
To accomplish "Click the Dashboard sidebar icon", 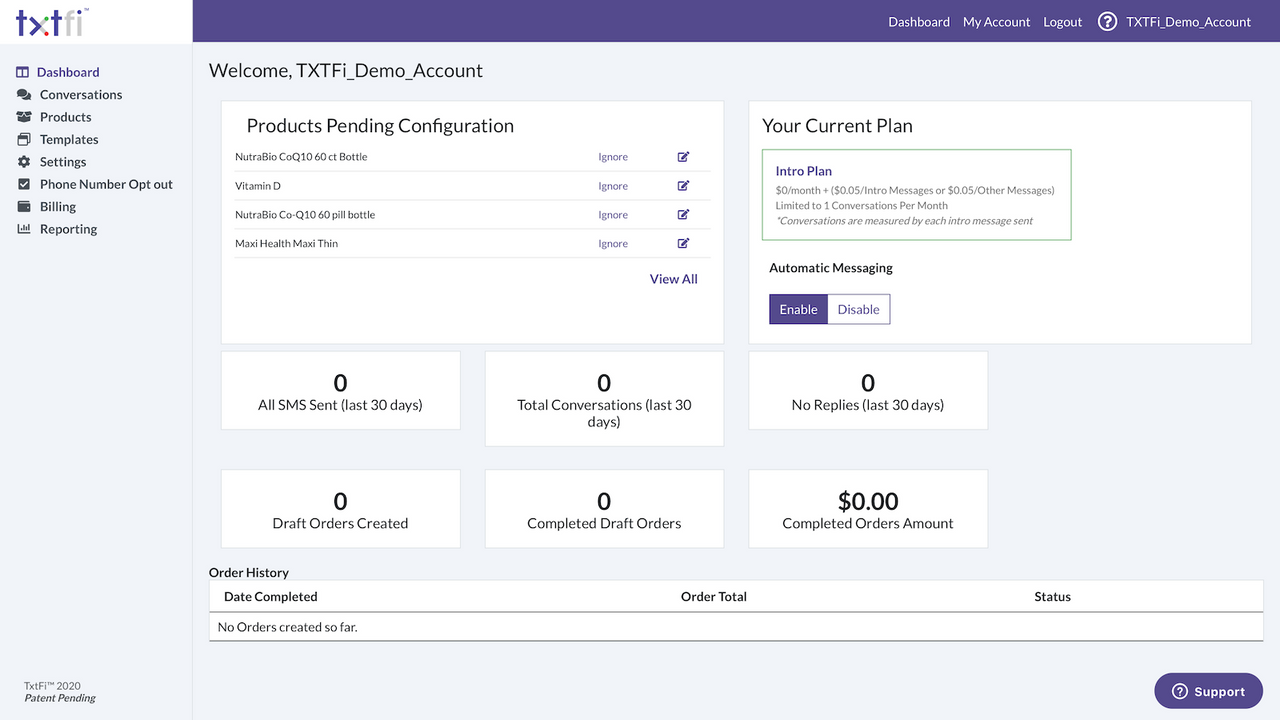I will [22, 71].
